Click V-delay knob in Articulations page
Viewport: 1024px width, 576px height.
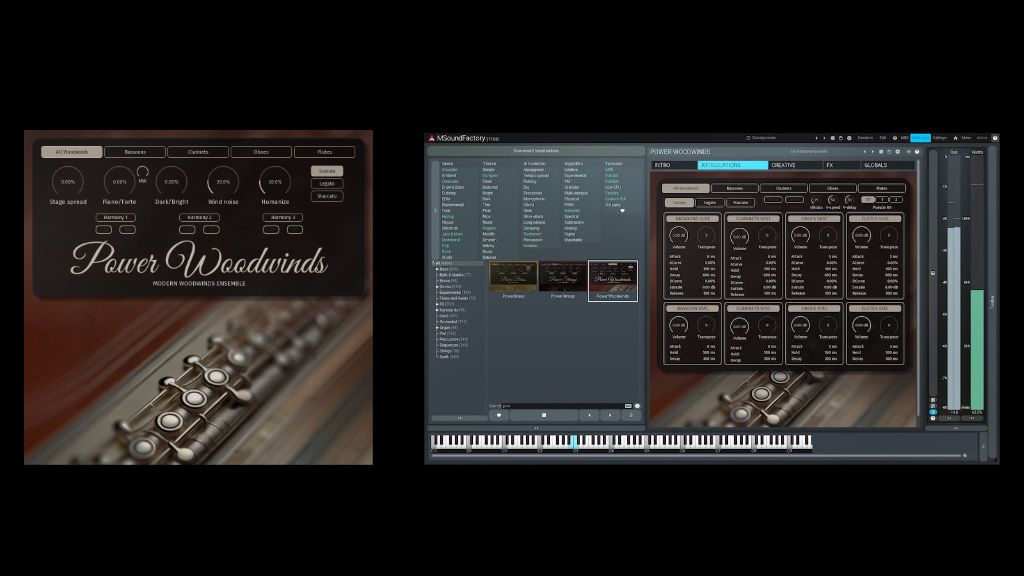(849, 200)
